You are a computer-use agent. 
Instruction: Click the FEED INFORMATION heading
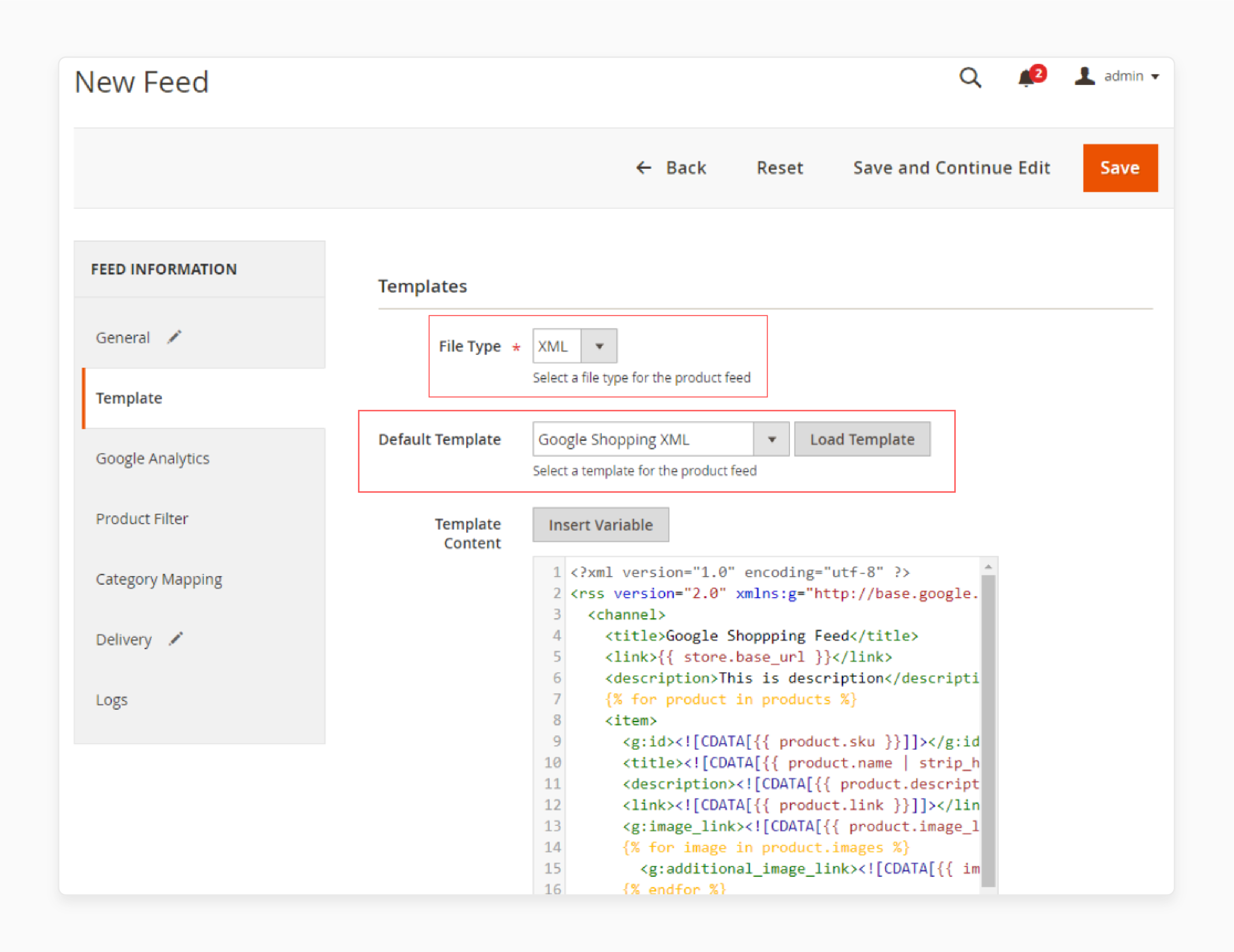[x=164, y=269]
